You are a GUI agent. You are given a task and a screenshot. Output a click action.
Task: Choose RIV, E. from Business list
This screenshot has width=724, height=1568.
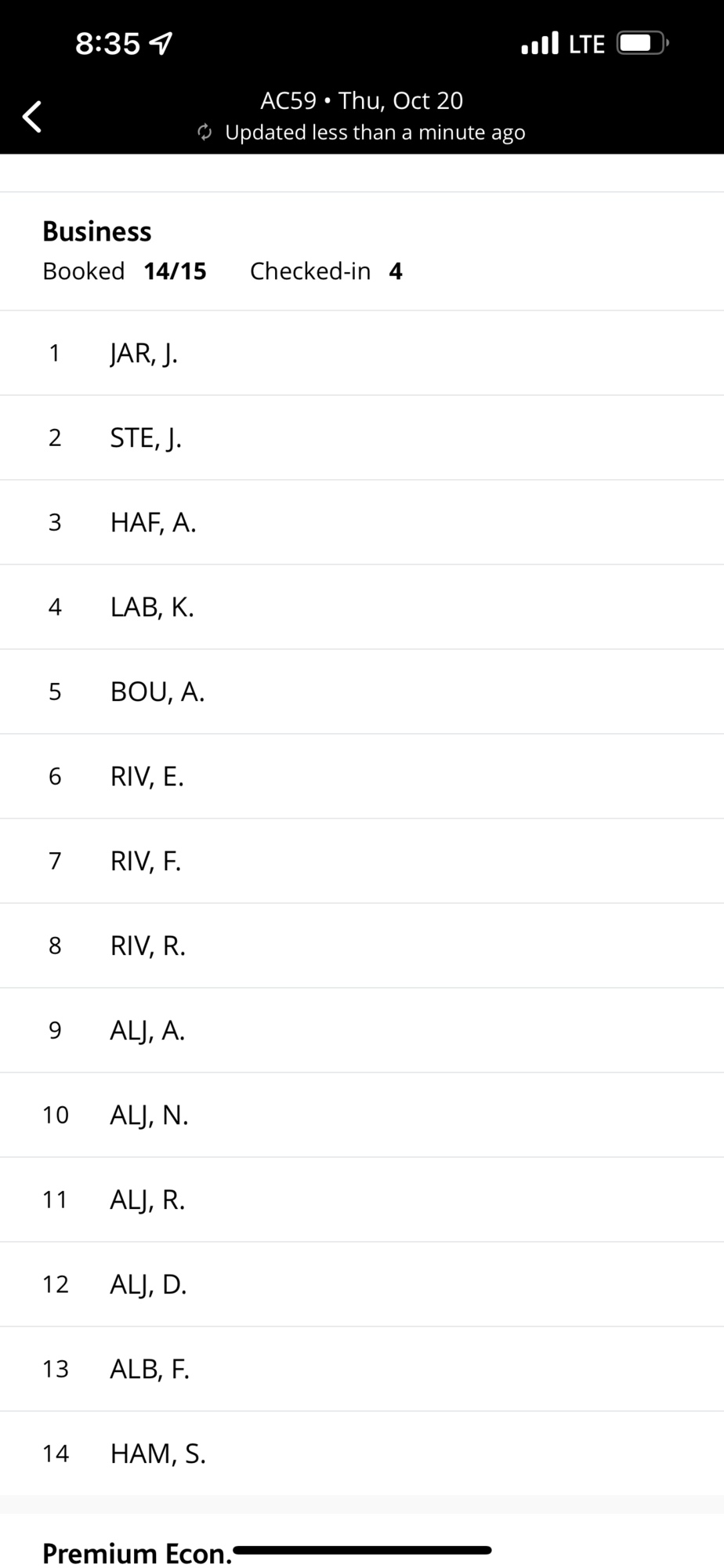[x=362, y=776]
